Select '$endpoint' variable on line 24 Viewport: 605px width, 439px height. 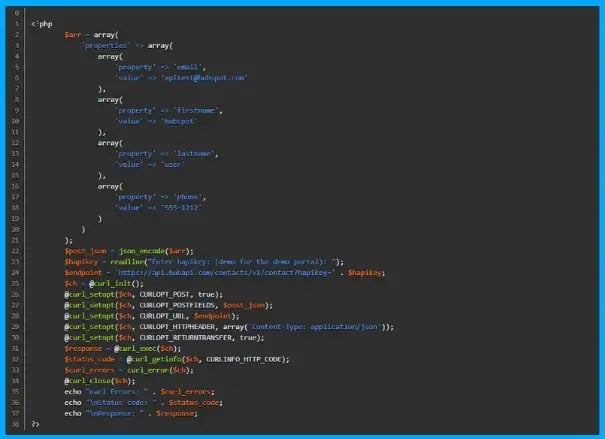tap(83, 273)
